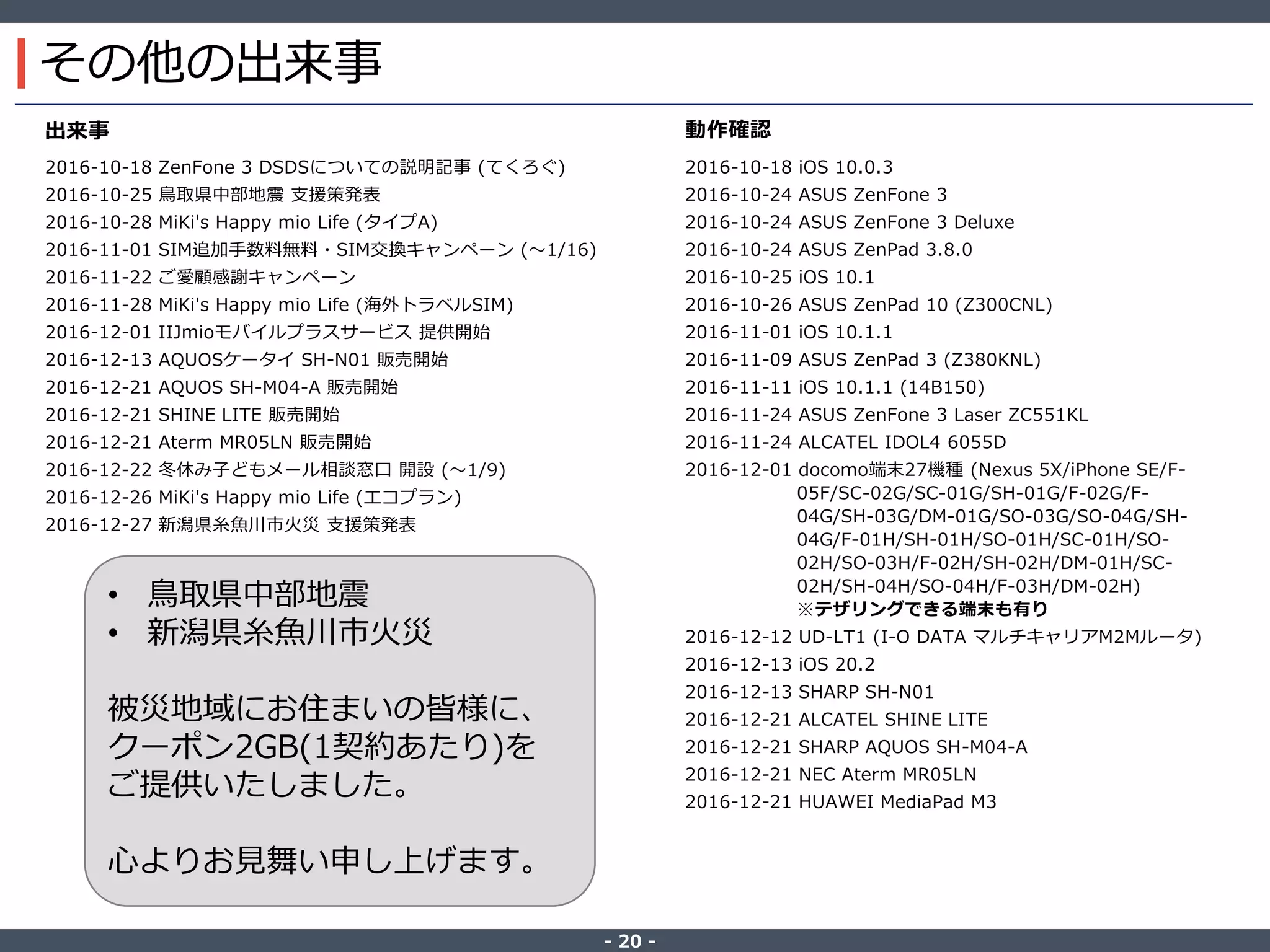Screen dimensions: 1270x952
Task: Click 2016-10-18 iOS 10.0.3 entry
Action: pos(789,167)
